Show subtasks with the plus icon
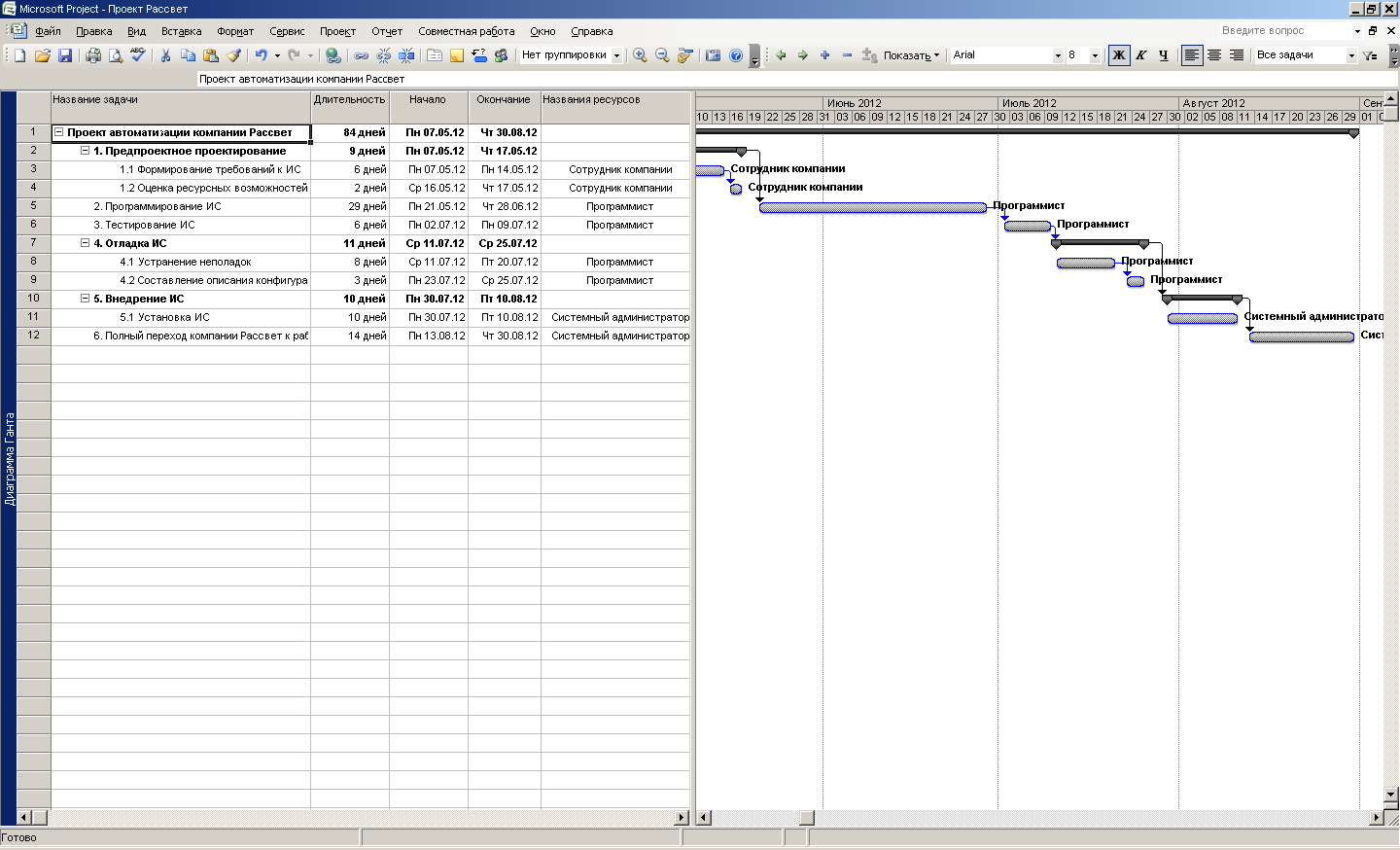1400x850 pixels. 825,55
